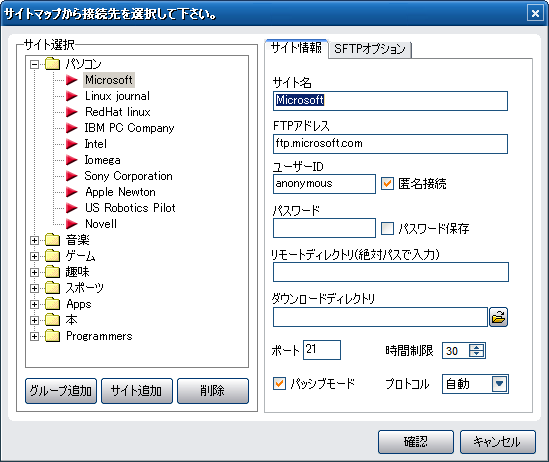Click the Programmers folder icon
The image size is (549, 462).
[53, 336]
